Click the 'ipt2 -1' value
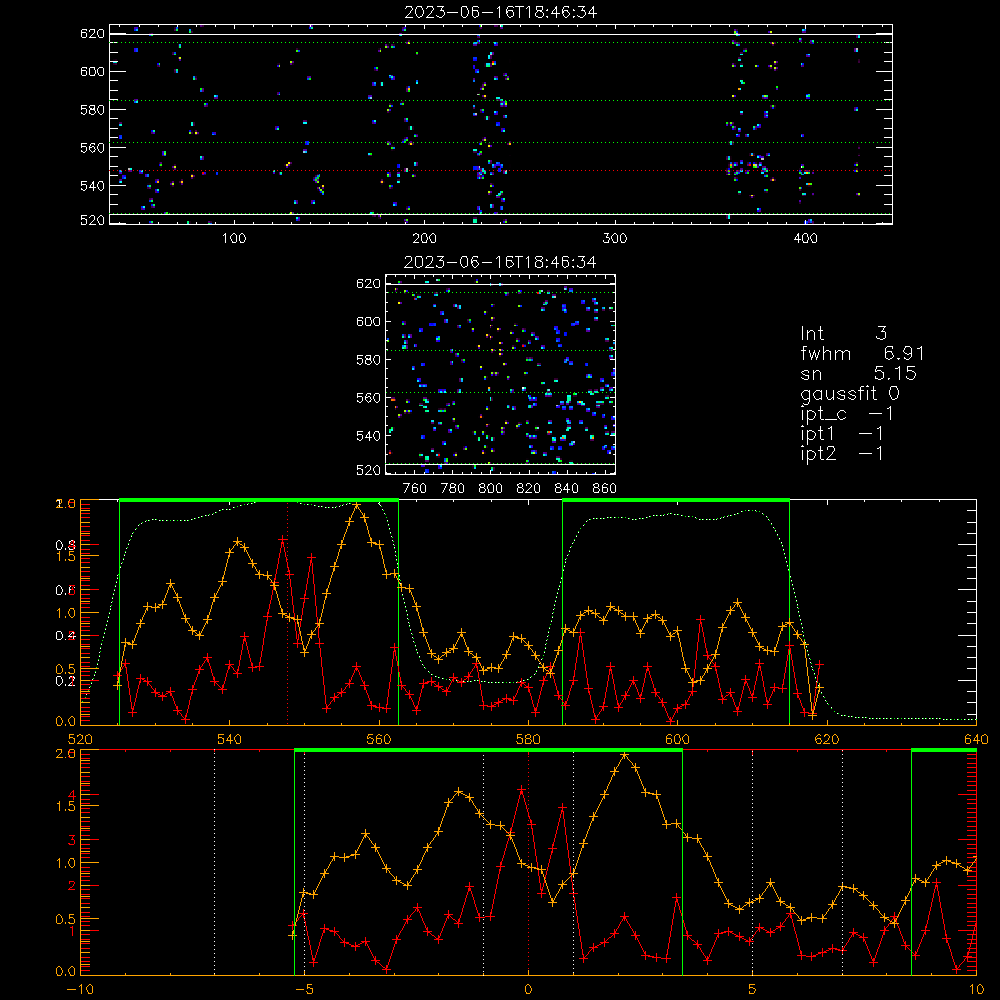This screenshot has height=1000, width=1000. tap(842, 453)
